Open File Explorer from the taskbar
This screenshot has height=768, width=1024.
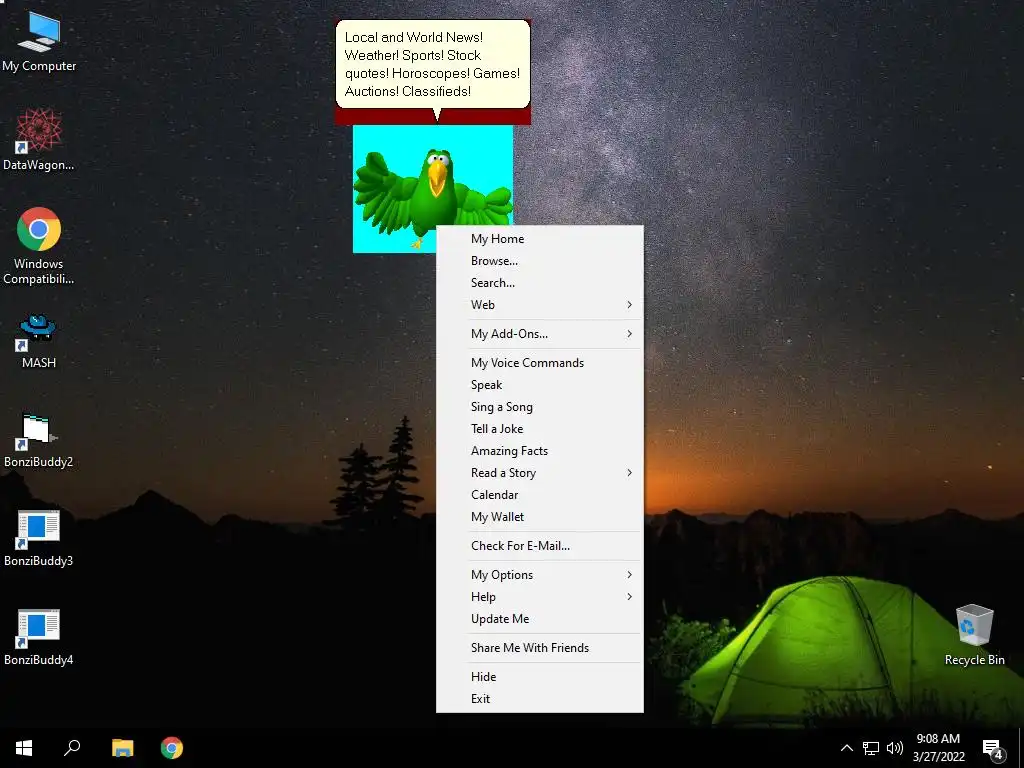tap(122, 748)
